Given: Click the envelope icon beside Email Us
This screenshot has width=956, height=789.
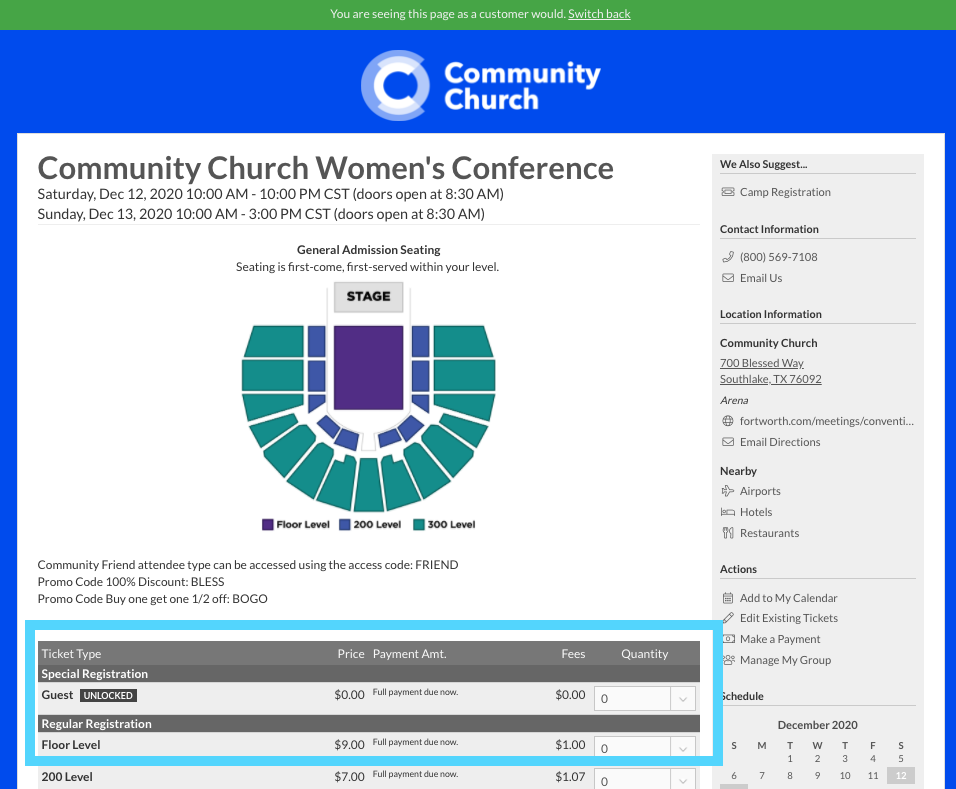Looking at the screenshot, I should (x=729, y=277).
